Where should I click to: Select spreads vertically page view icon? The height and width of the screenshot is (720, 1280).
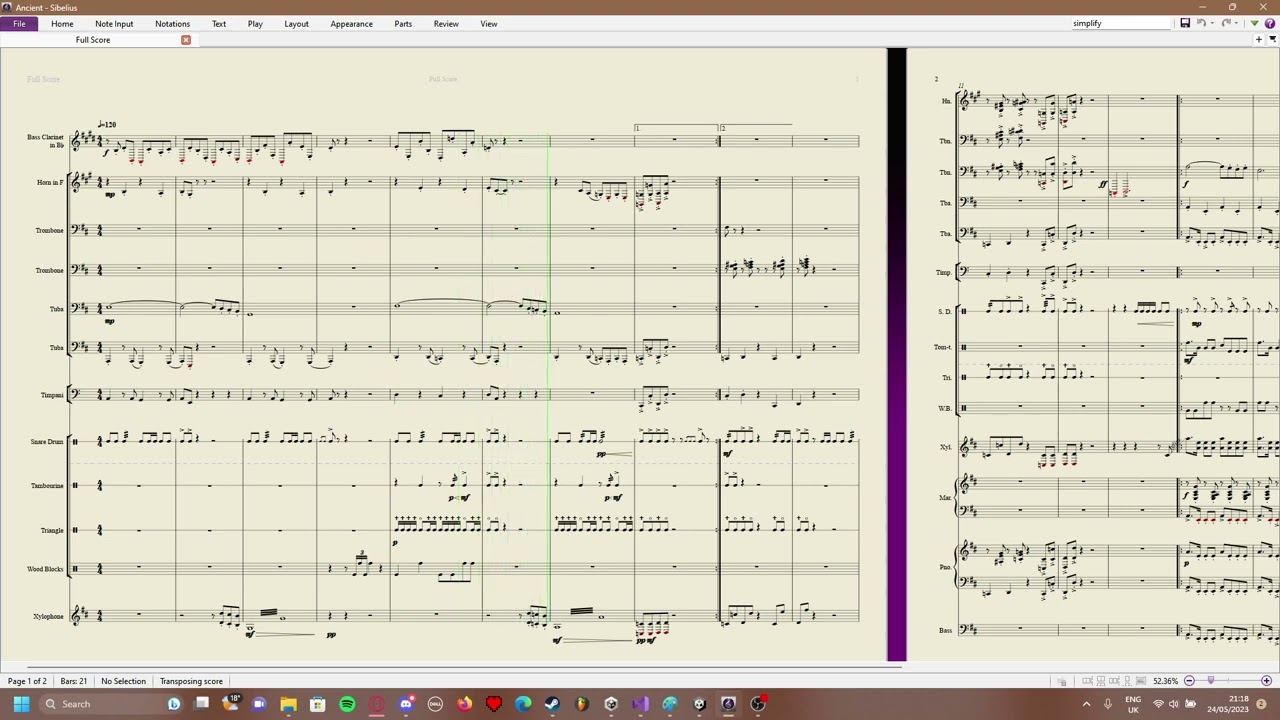click(x=1101, y=681)
